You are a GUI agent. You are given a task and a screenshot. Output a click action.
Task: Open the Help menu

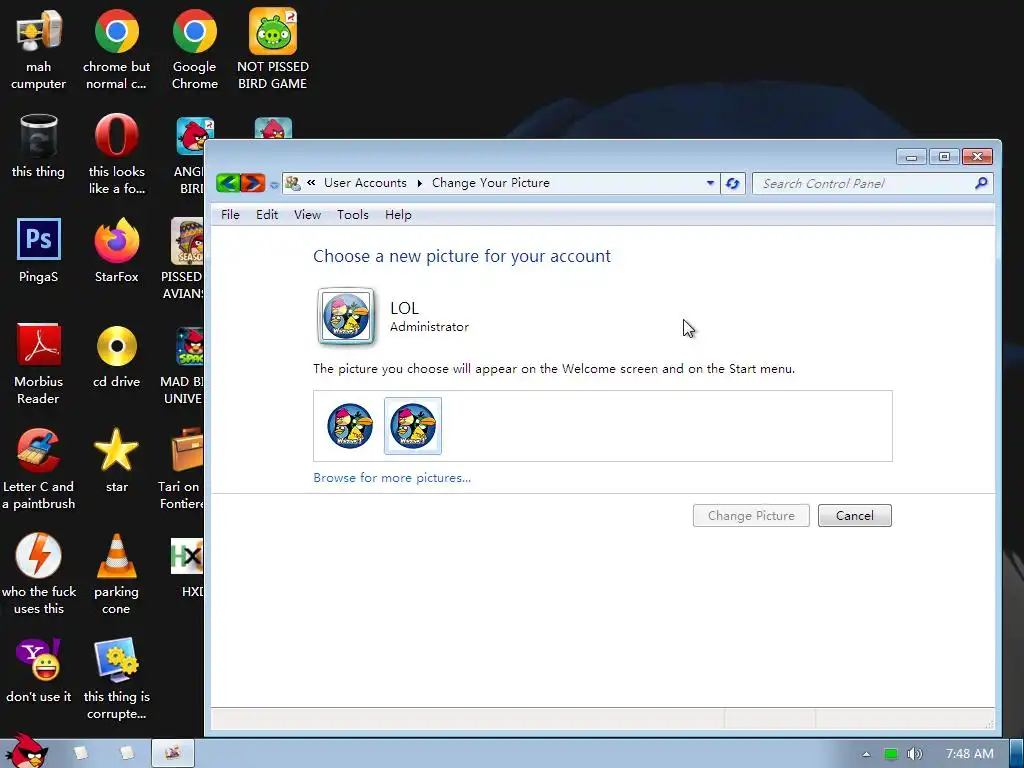click(x=398, y=215)
